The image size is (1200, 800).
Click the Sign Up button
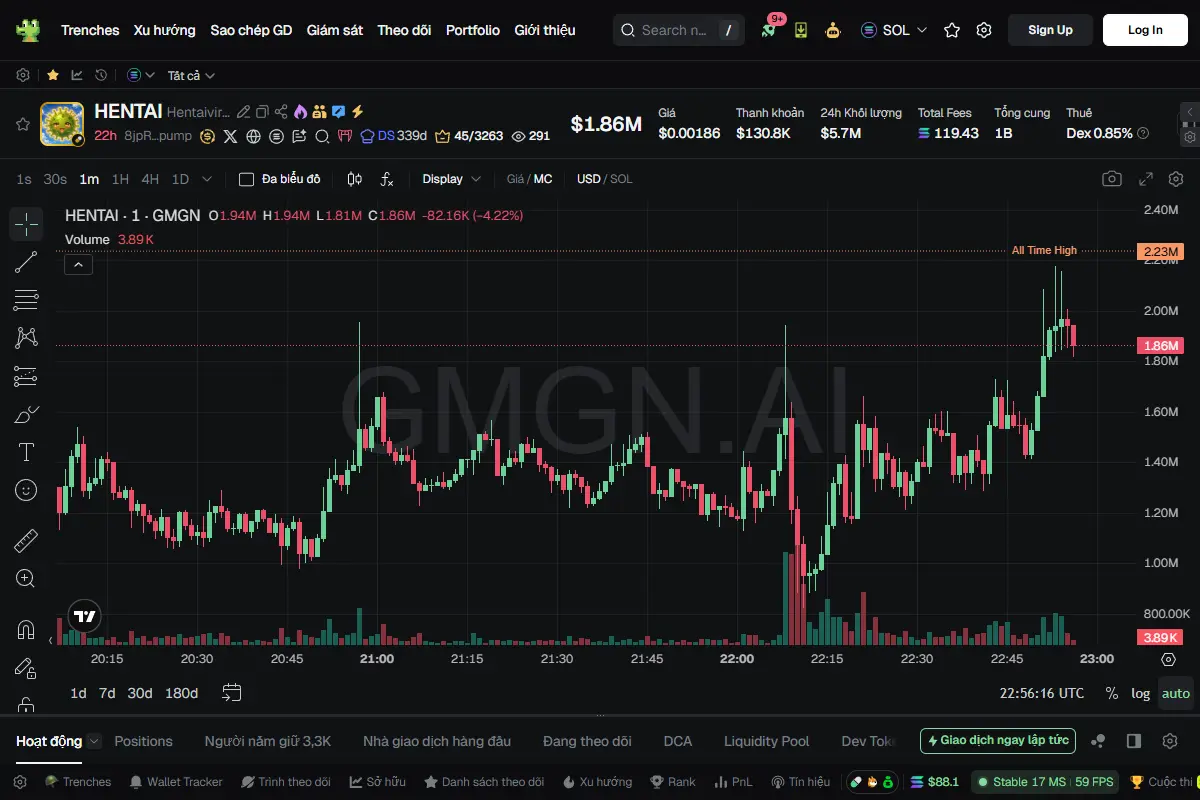(x=1050, y=30)
